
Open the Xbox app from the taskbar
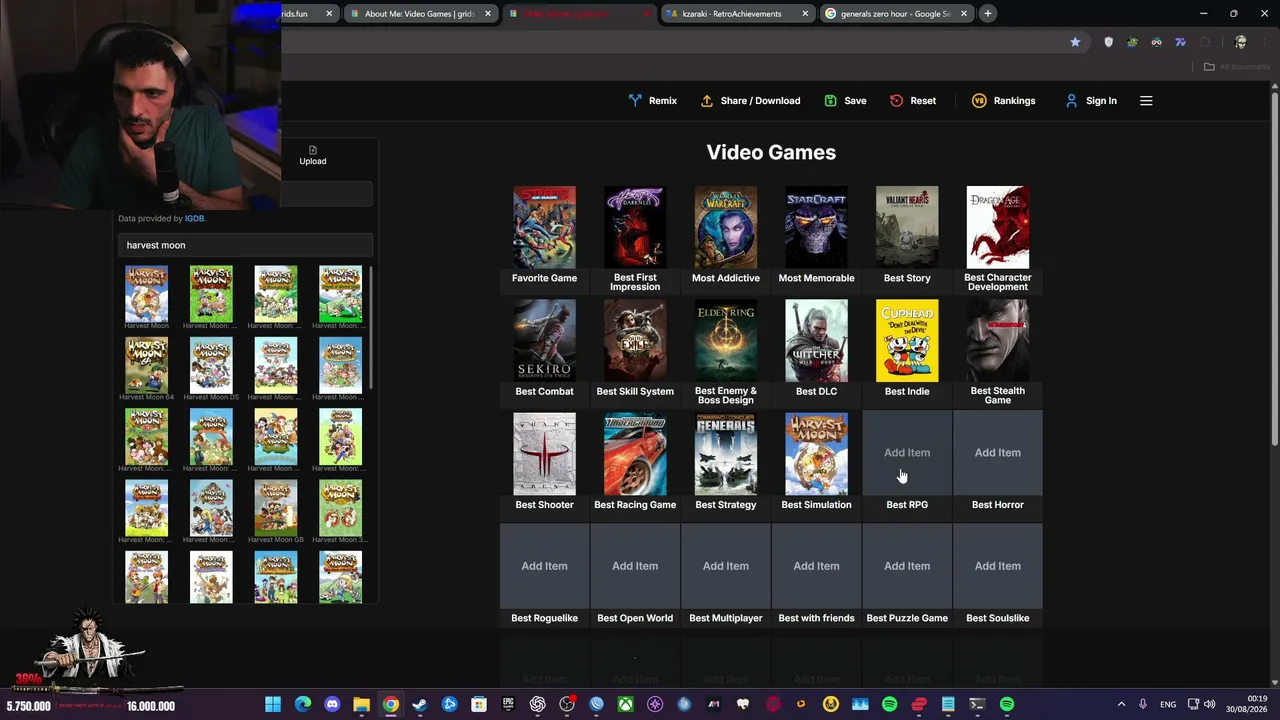click(626, 705)
